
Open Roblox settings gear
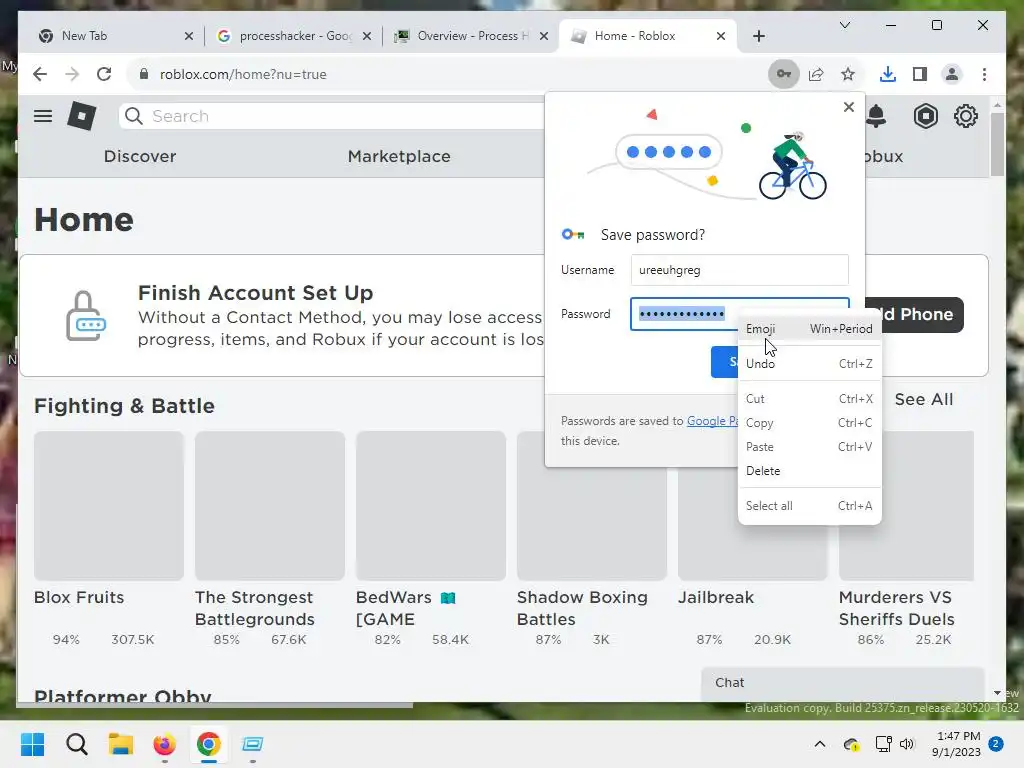[965, 116]
